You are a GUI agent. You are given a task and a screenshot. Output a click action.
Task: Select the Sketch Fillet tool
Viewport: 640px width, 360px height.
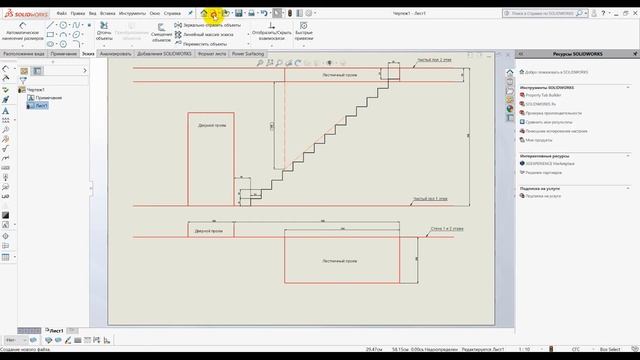[76, 44]
